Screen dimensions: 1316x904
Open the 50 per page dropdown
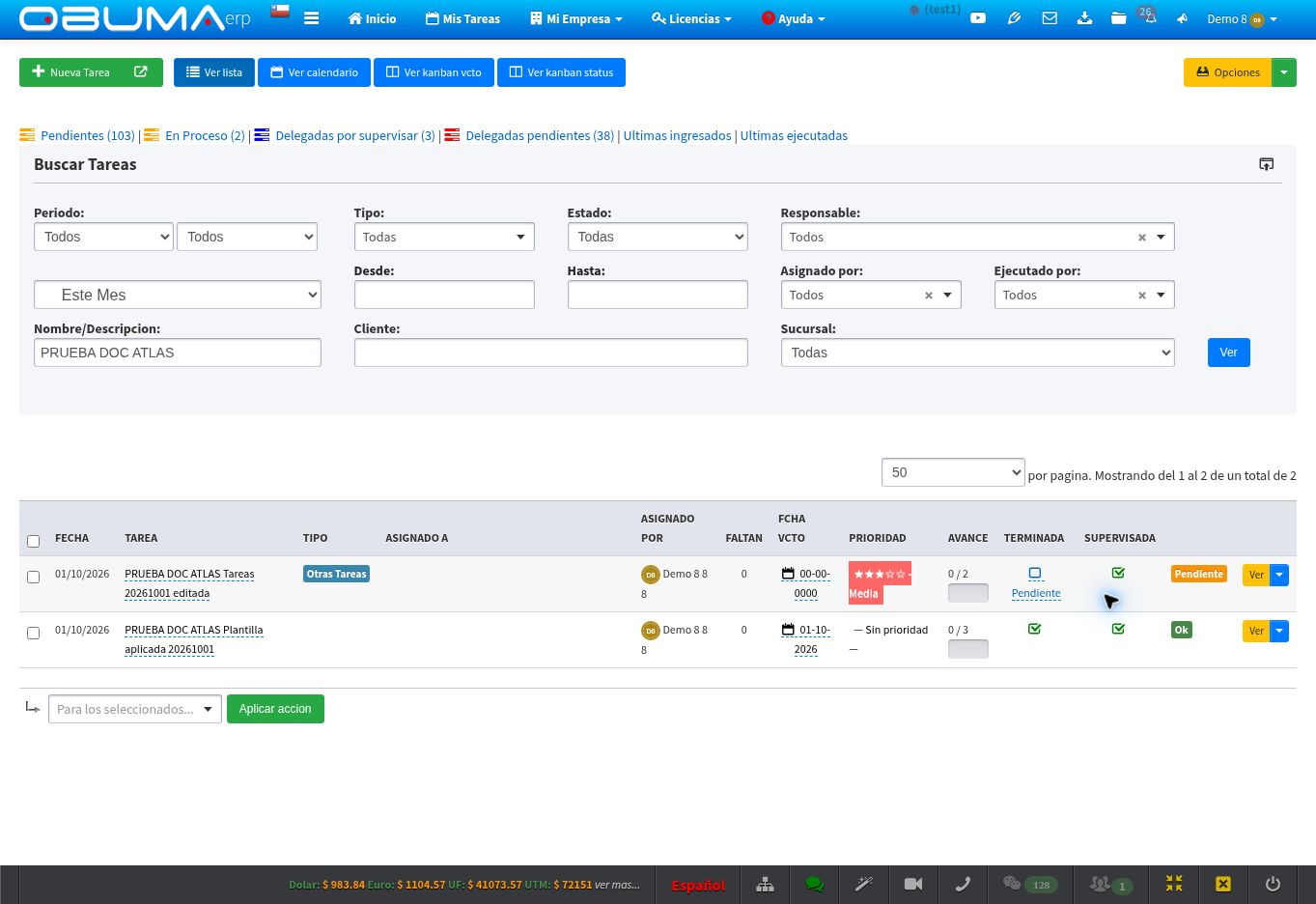pyautogui.click(x=953, y=472)
